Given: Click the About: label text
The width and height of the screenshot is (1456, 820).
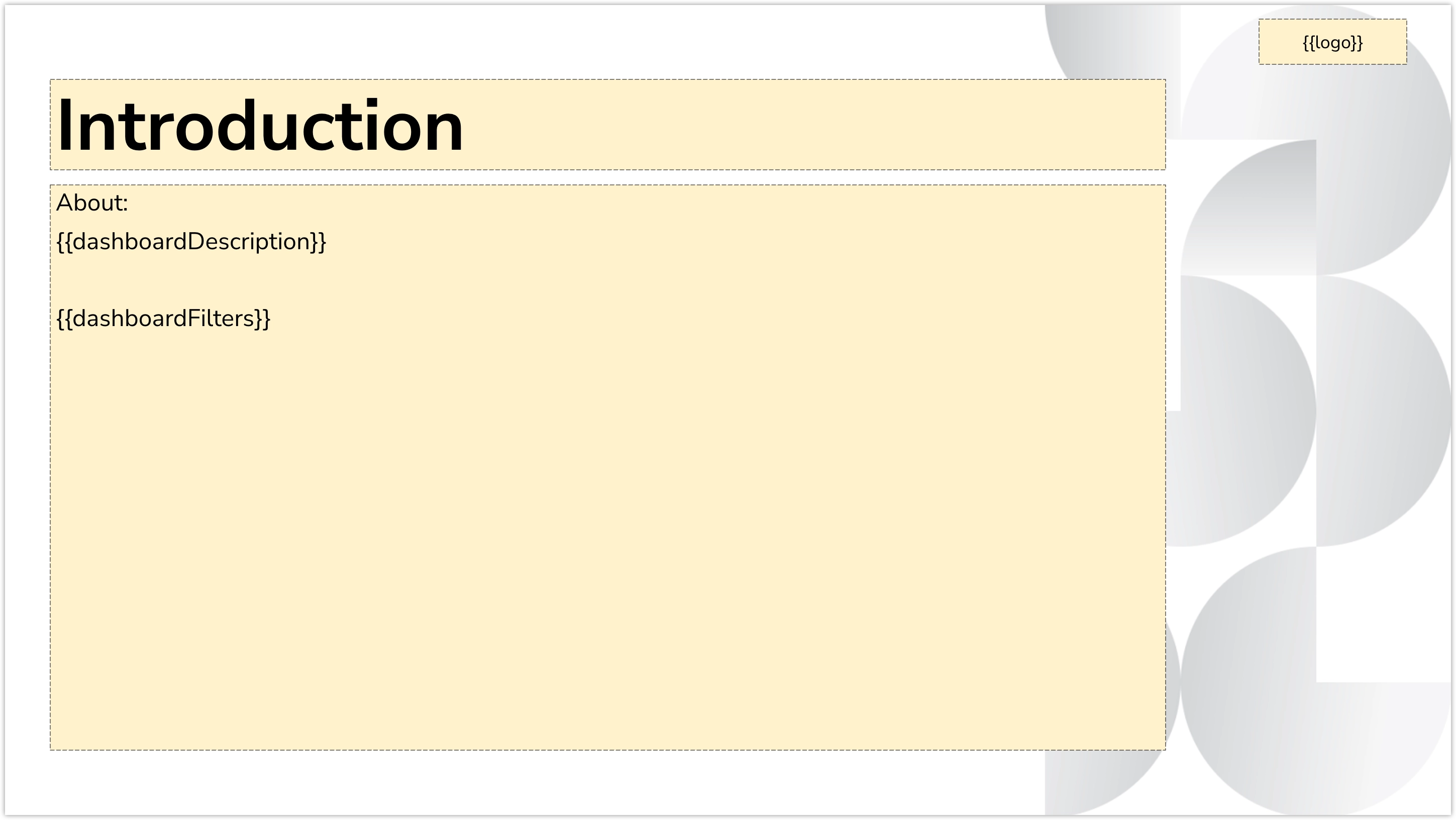Looking at the screenshot, I should 92,203.
